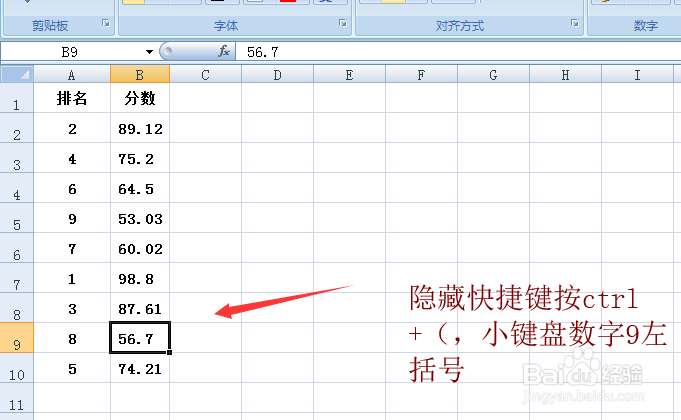This screenshot has width=681, height=420.
Task: Click the 对齐方式 group label
Action: coord(460,26)
